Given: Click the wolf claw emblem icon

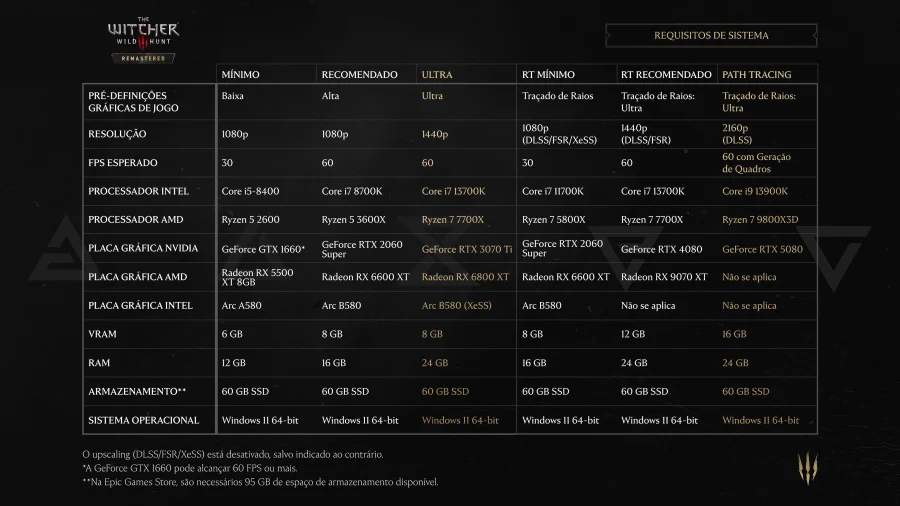Looking at the screenshot, I should (808, 468).
